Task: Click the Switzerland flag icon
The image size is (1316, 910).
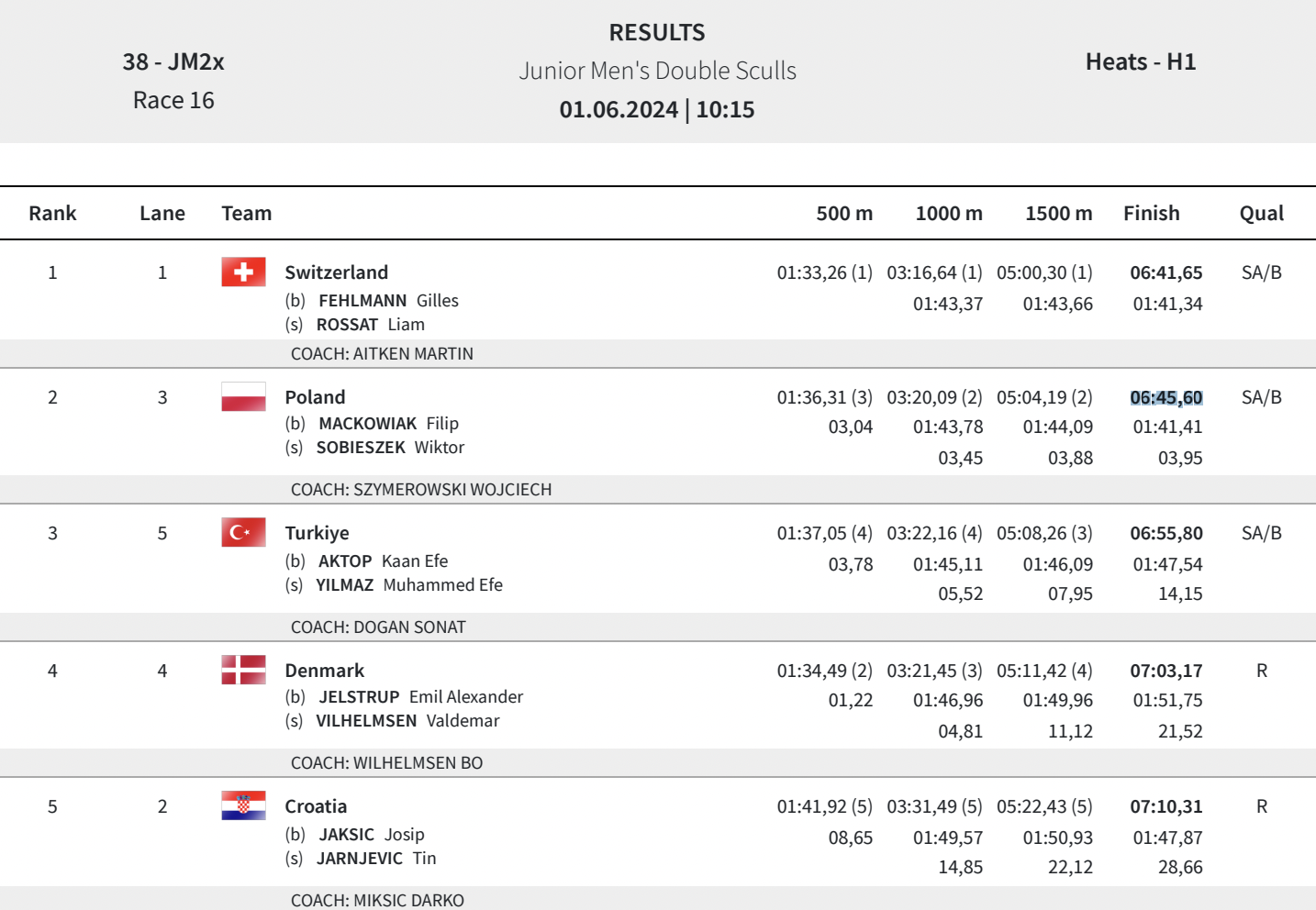Action: [x=243, y=272]
